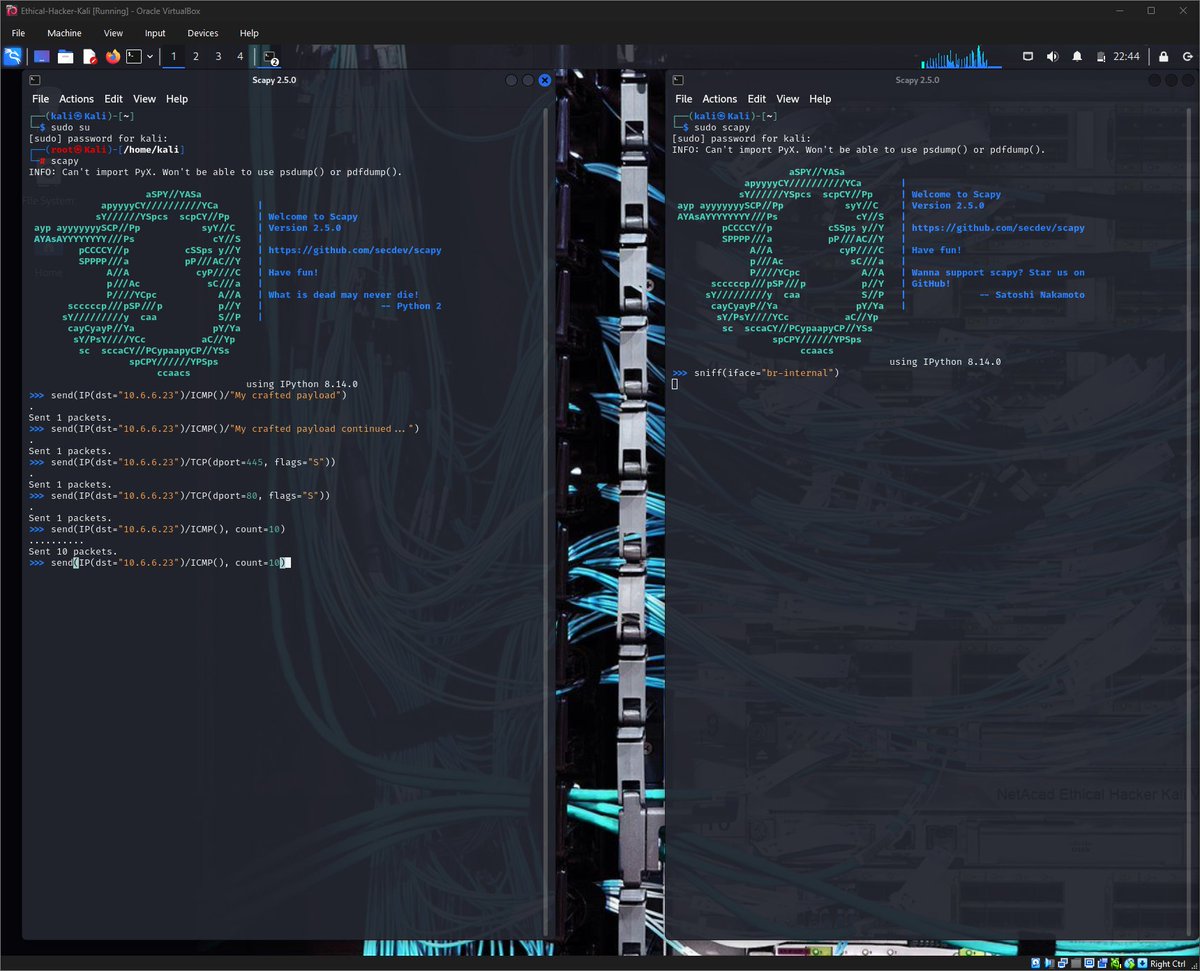Click the volume speaker icon
Image resolution: width=1200 pixels, height=971 pixels.
(1052, 57)
